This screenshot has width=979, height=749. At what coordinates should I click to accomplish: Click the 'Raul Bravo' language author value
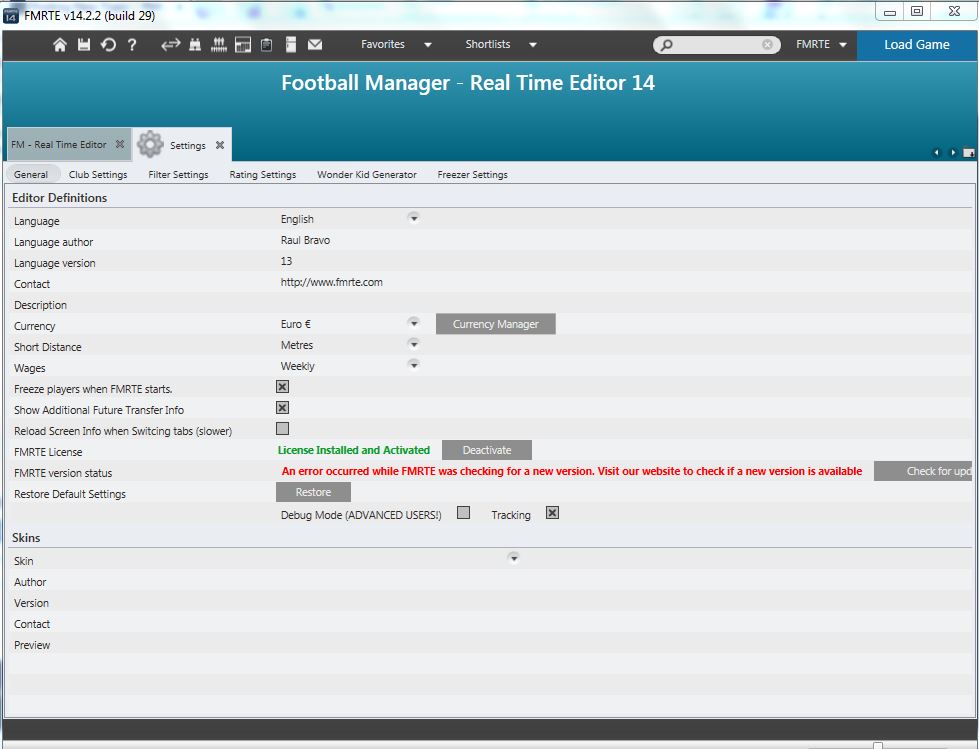(305, 240)
